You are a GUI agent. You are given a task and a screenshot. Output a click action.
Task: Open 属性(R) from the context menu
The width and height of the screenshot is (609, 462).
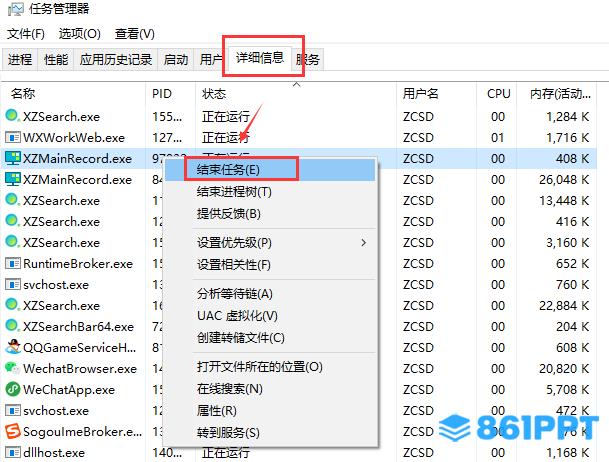[271, 410]
